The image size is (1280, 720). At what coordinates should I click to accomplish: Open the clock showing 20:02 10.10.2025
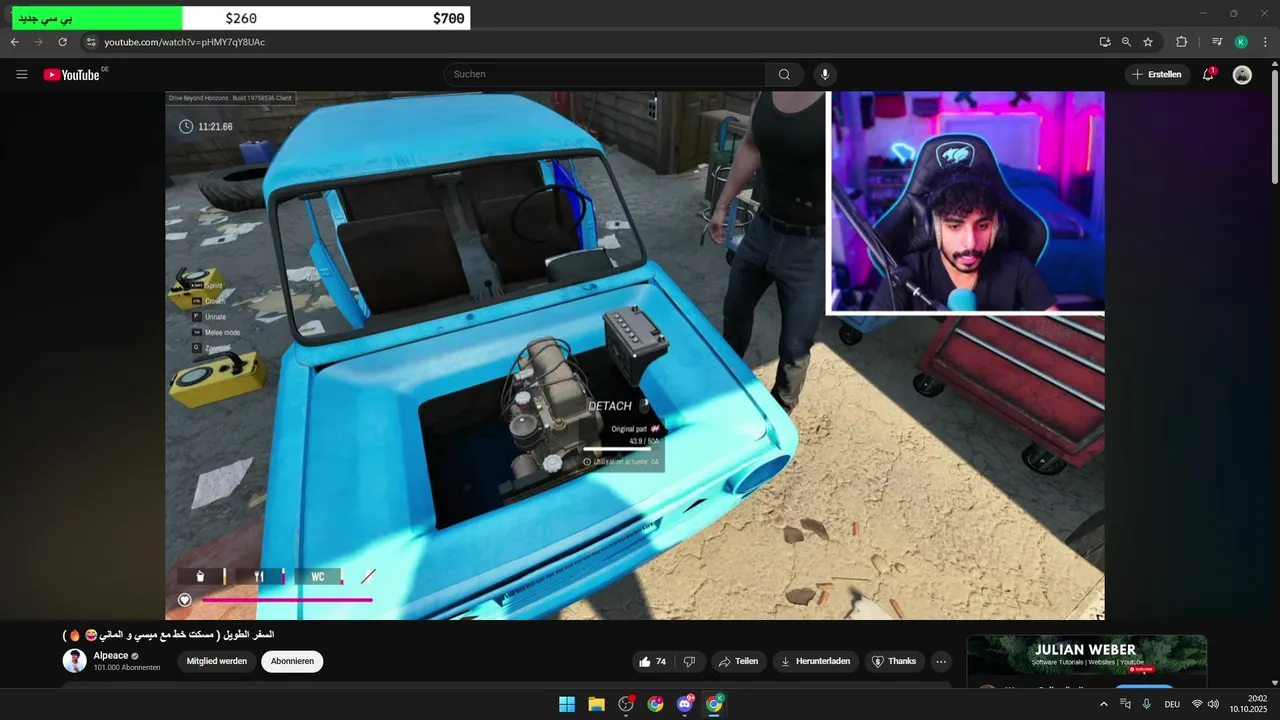pos(1248,704)
